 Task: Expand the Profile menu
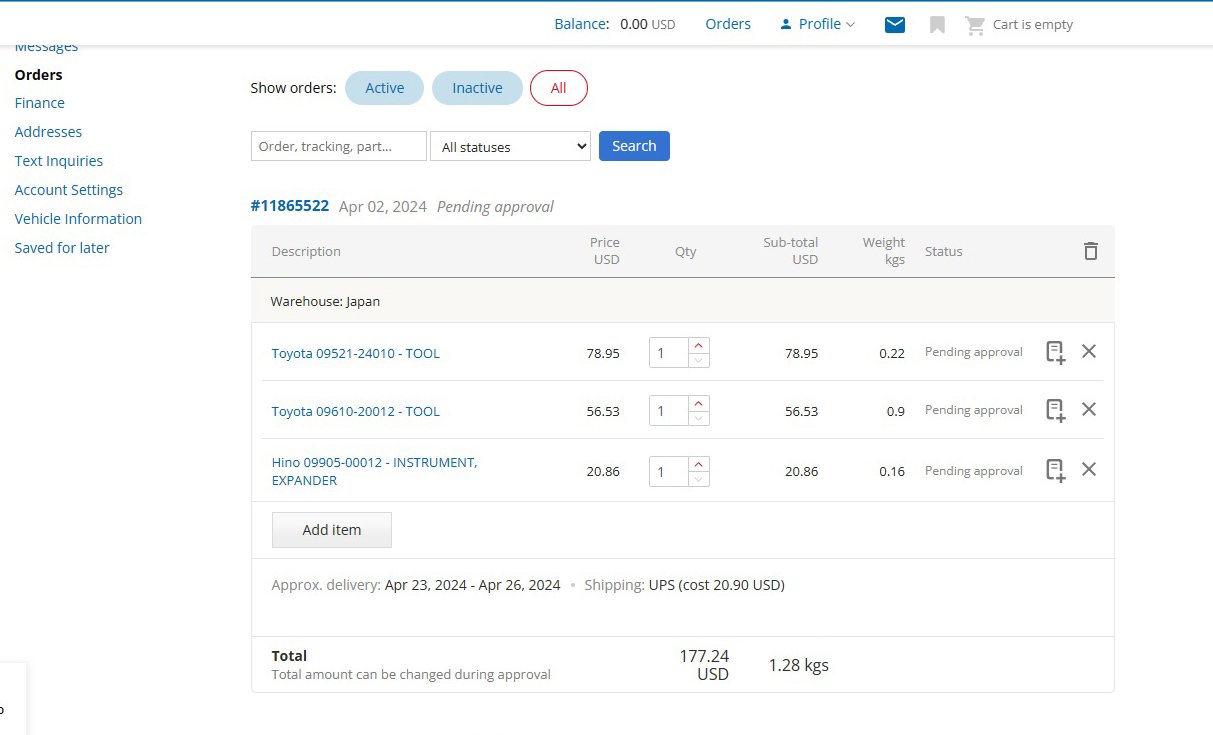click(x=818, y=24)
